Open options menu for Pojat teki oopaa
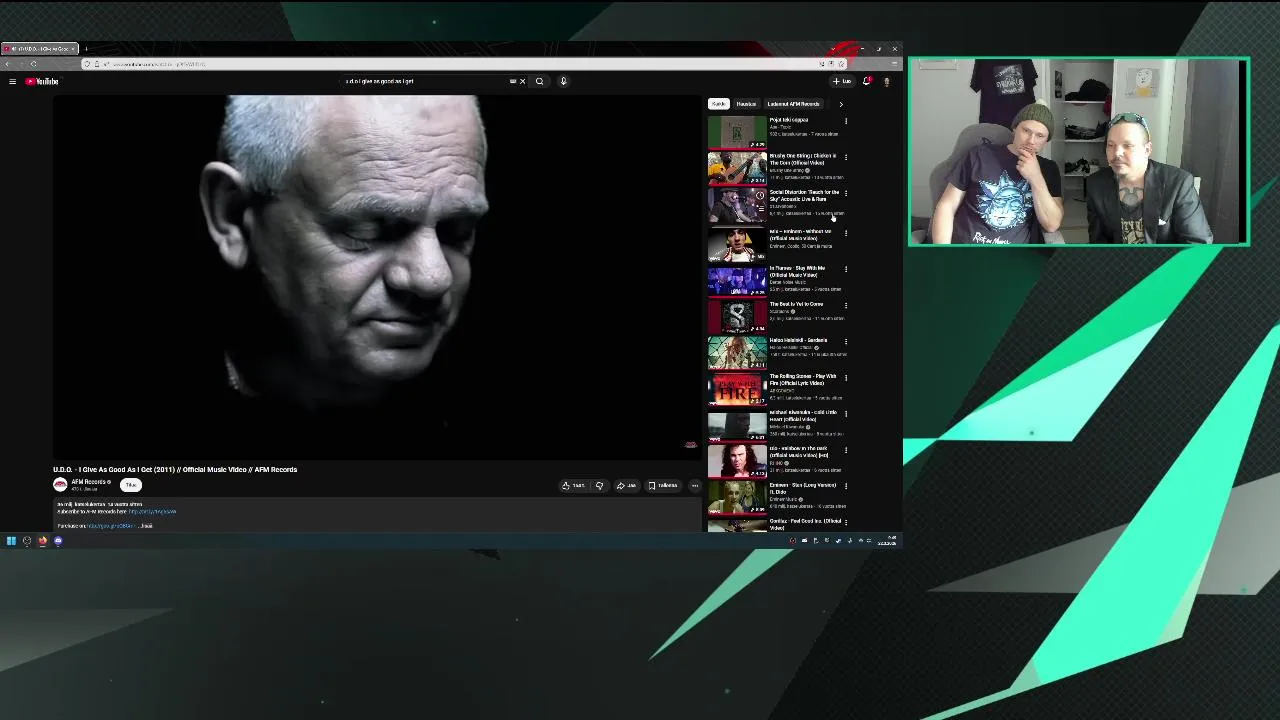The width and height of the screenshot is (1280, 720). [x=846, y=121]
